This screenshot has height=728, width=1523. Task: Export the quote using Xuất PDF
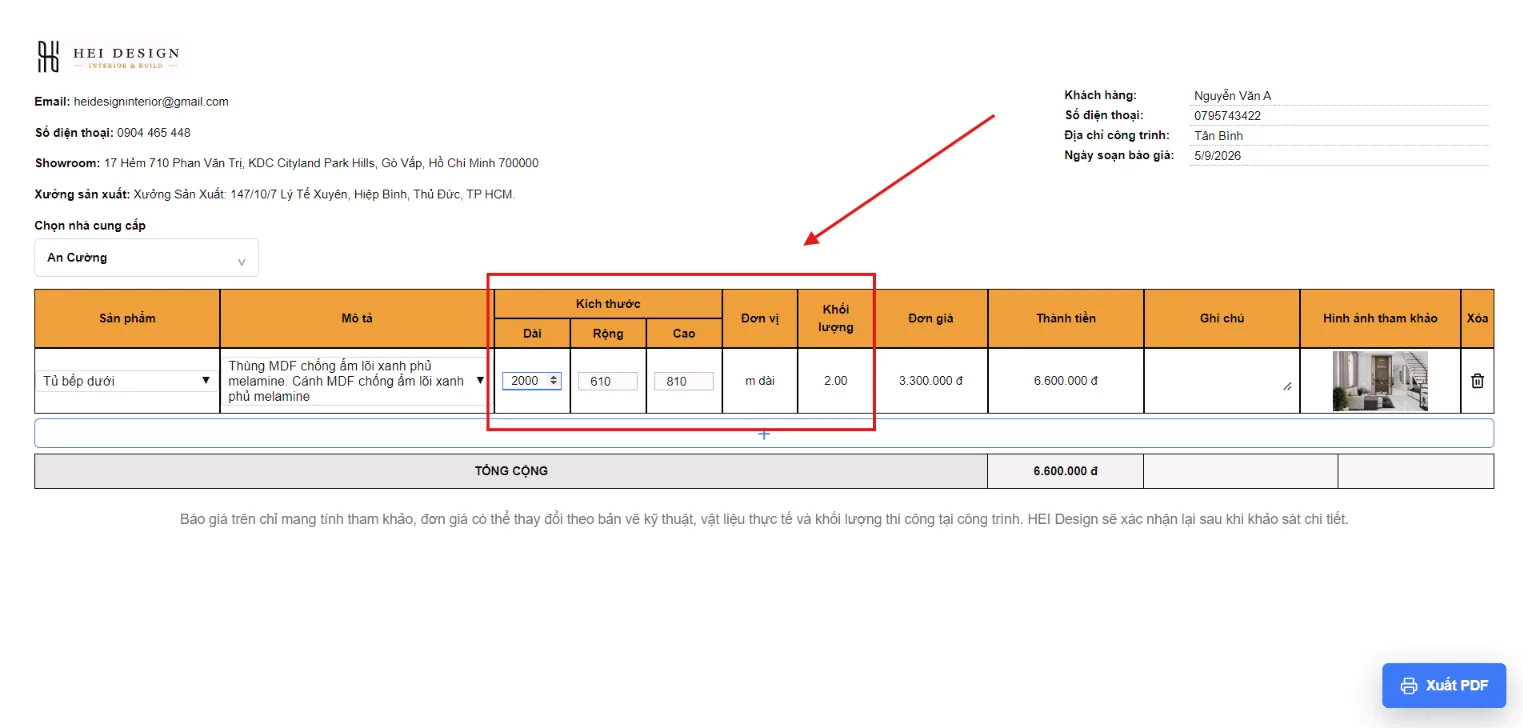coord(1444,685)
